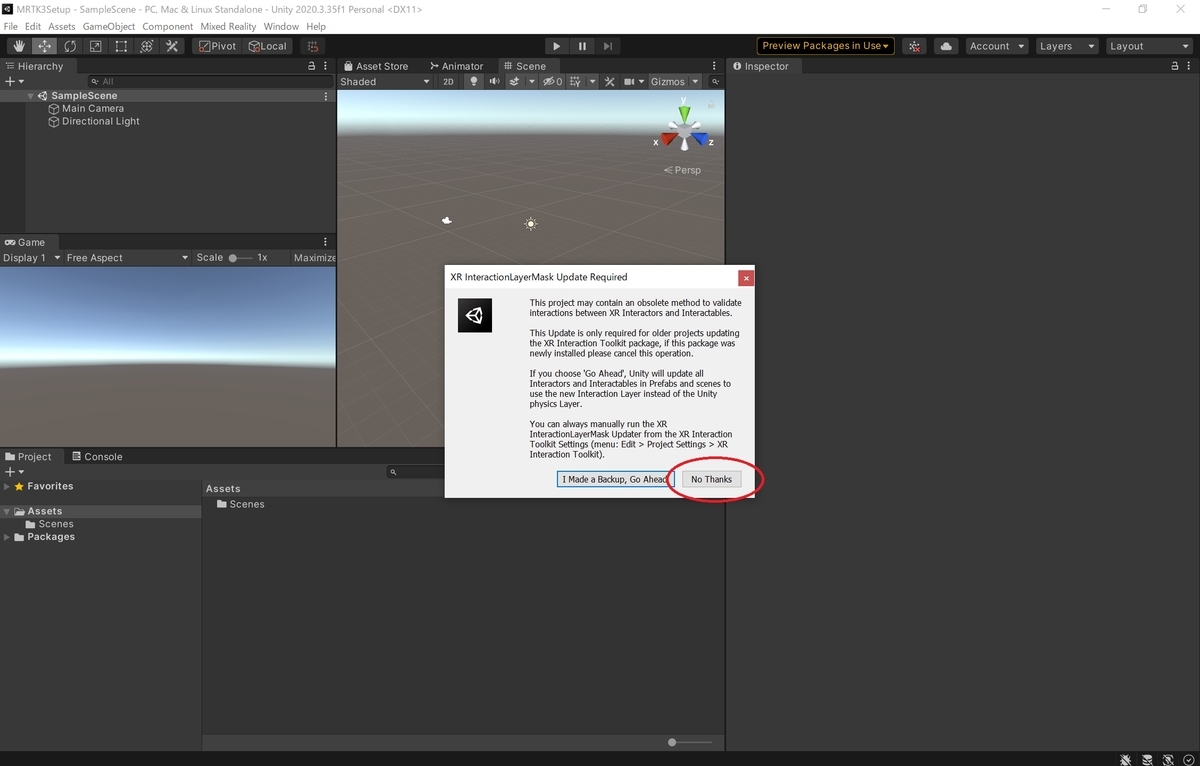The height and width of the screenshot is (766, 1200).
Task: Toggle scene effects icon
Action: 515,82
